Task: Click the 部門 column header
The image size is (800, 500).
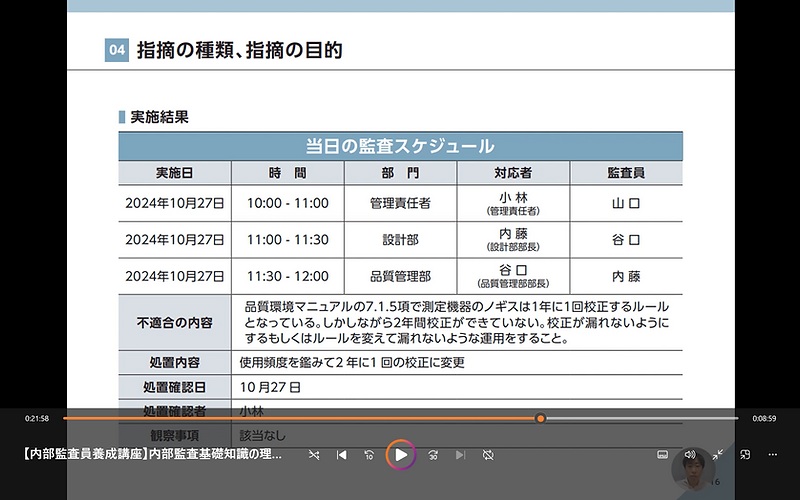Action: 401,173
